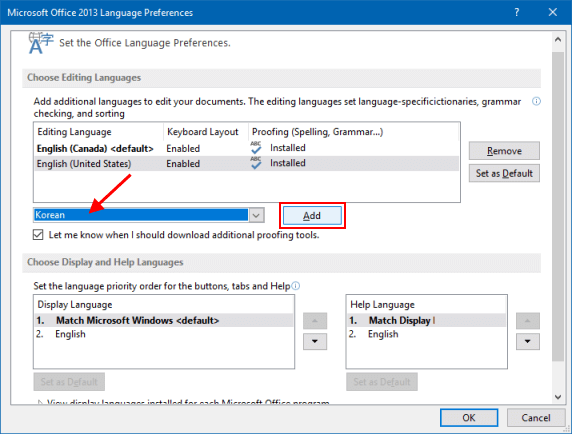
Task: Click the Office language preferences icon at top
Action: [40, 43]
